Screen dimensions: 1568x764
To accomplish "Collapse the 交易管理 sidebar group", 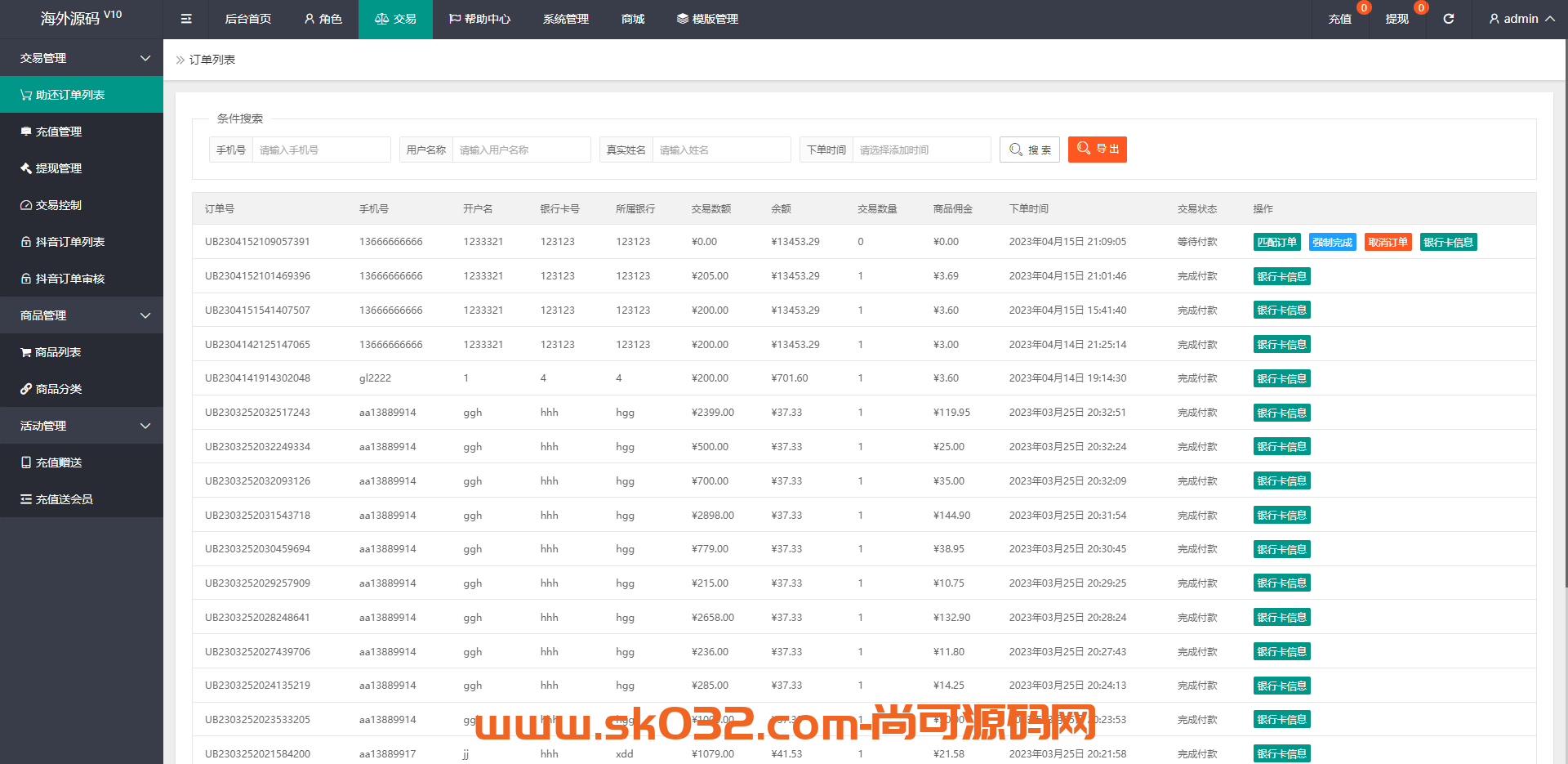I will pyautogui.click(x=82, y=58).
